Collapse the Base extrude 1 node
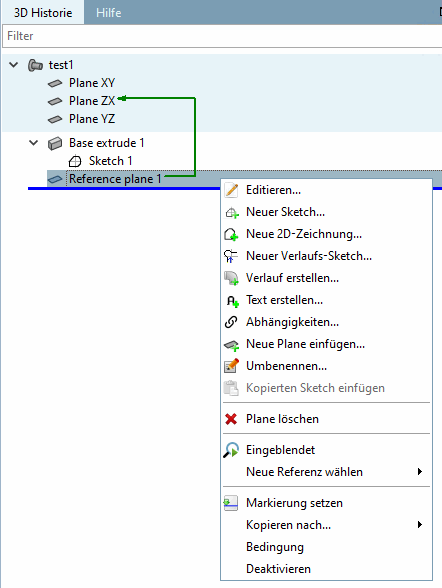This screenshot has width=442, height=588. pos(34,143)
